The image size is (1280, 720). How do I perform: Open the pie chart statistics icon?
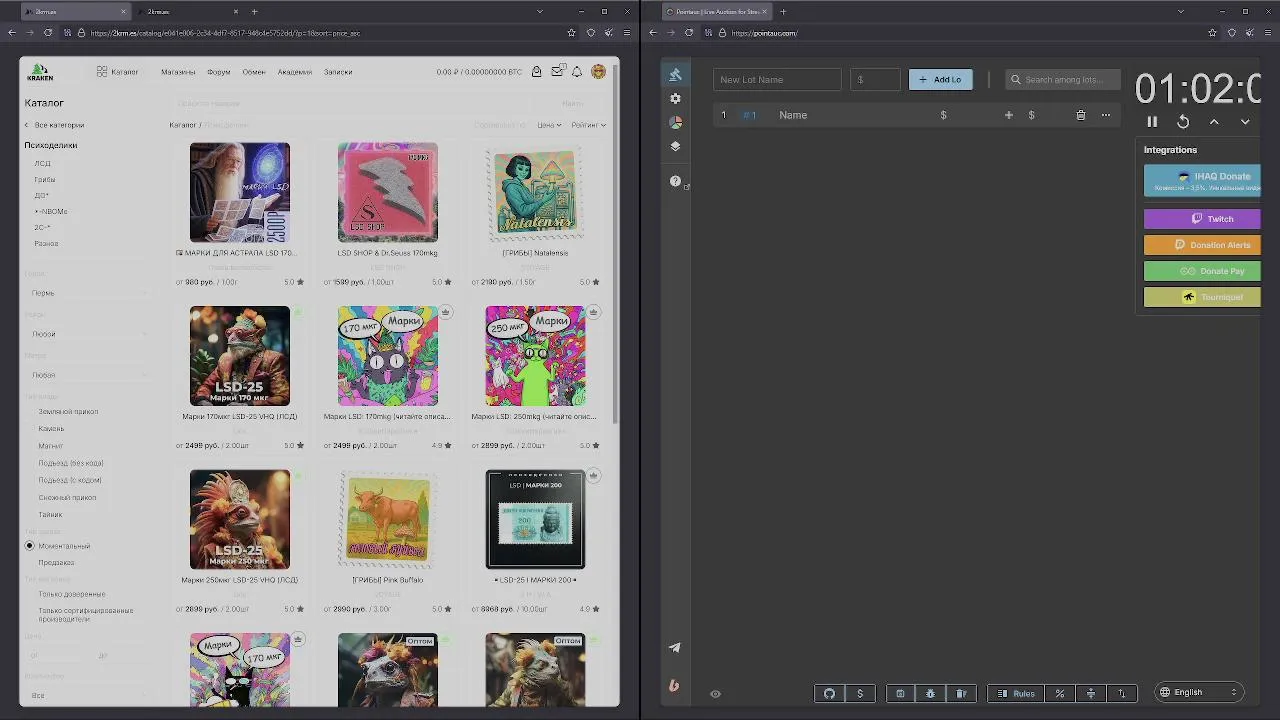[675, 122]
